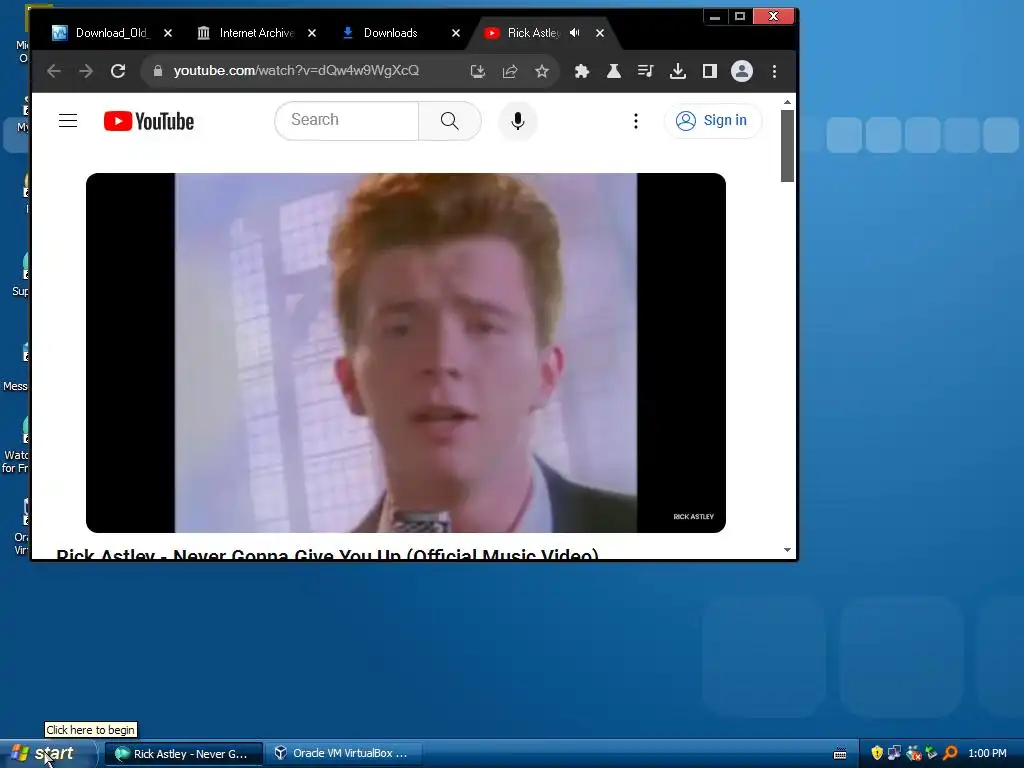Close the Download_Old tab
1024x768 pixels.
[168, 33]
